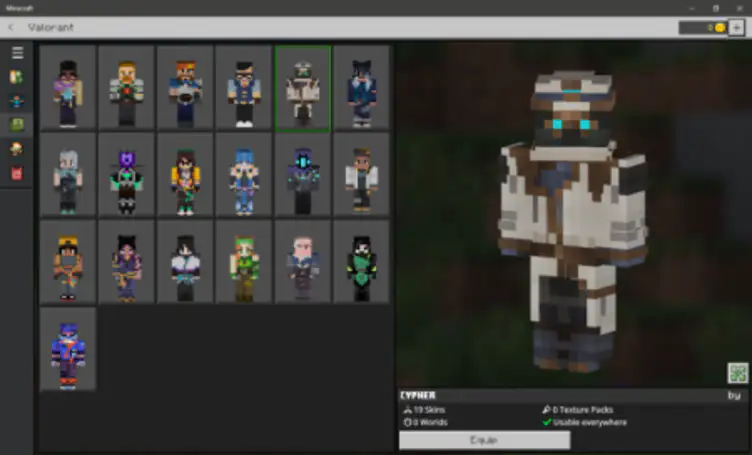Select the orange-haired bearded skin in blue

185,88
